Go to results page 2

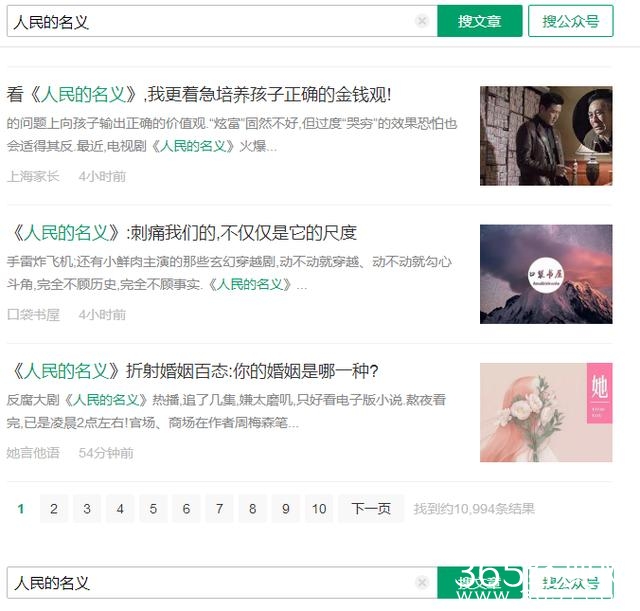[53, 509]
